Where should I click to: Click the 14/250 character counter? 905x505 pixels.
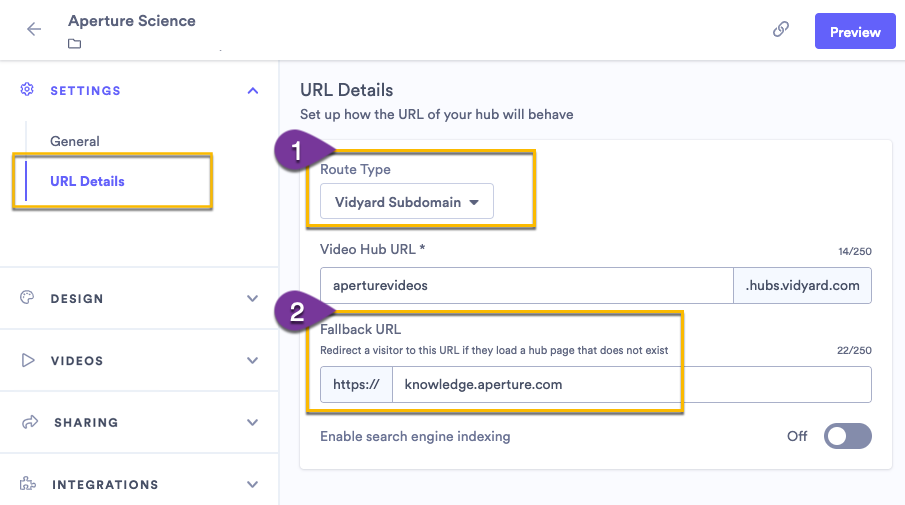(x=855, y=252)
